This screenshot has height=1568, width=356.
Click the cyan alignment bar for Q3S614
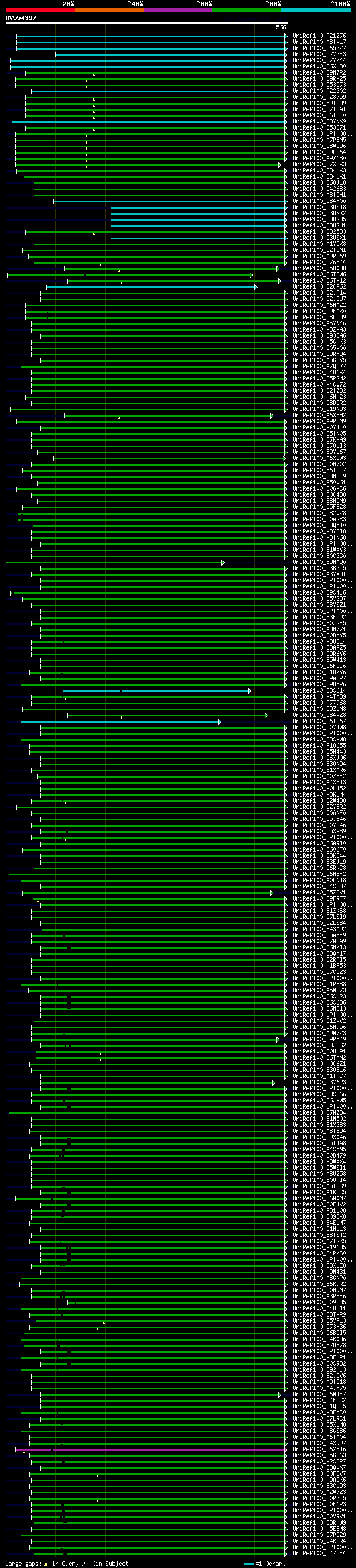[x=157, y=691]
